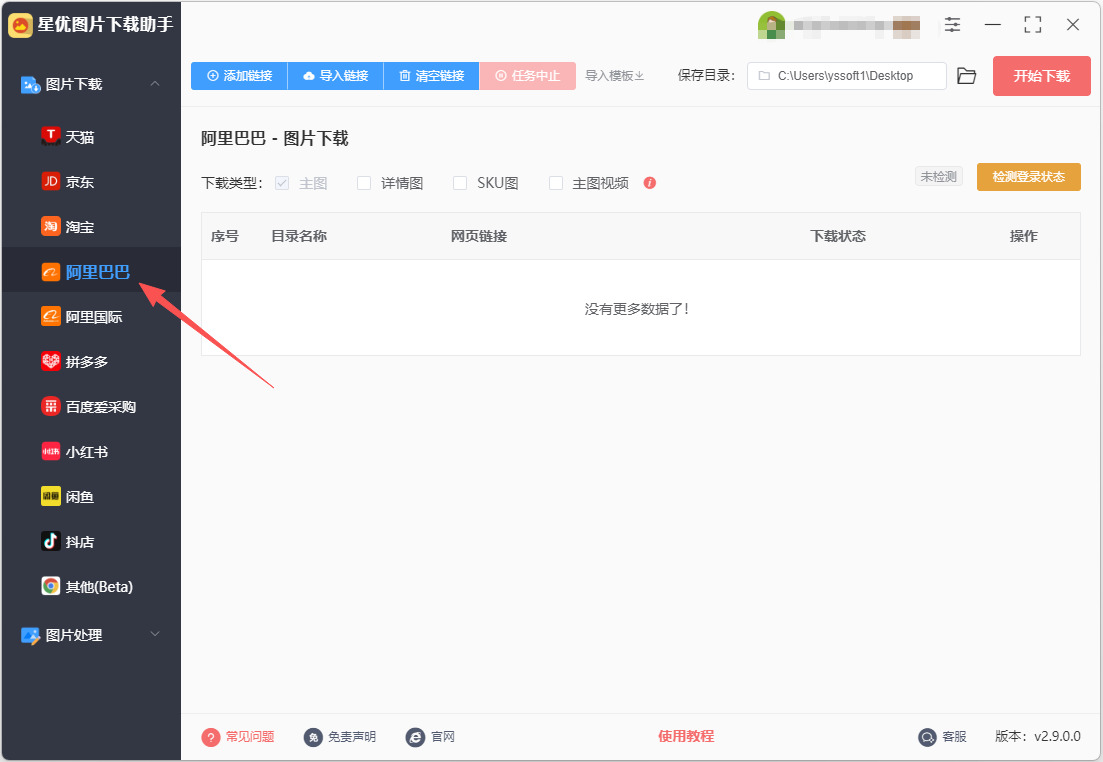Click the 图片处理 section icon

click(x=30, y=635)
